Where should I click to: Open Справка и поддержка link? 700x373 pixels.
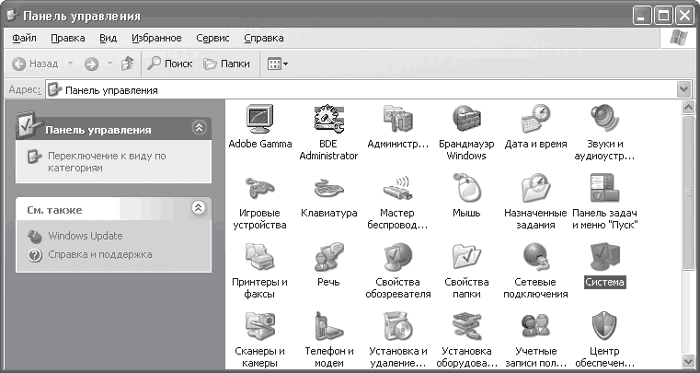[100, 255]
